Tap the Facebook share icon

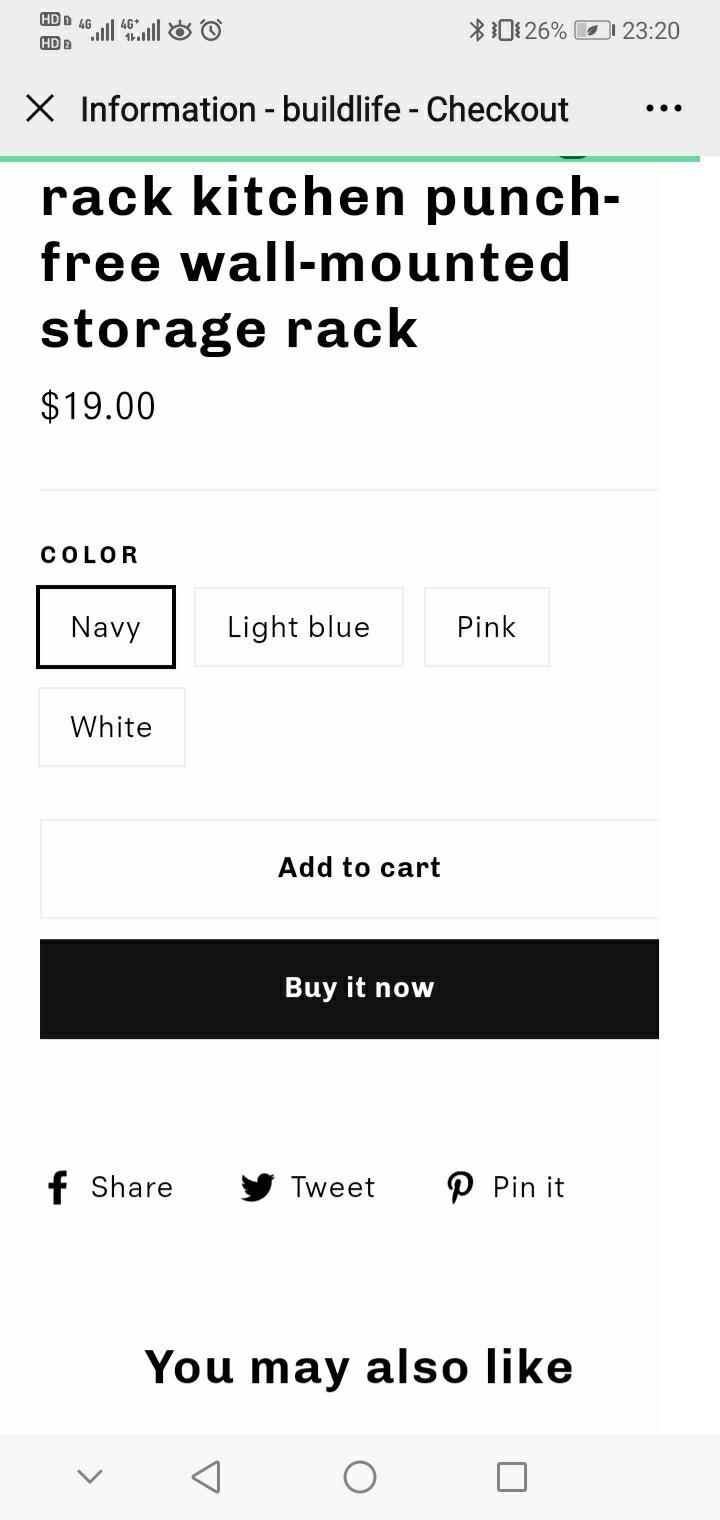pos(58,1187)
